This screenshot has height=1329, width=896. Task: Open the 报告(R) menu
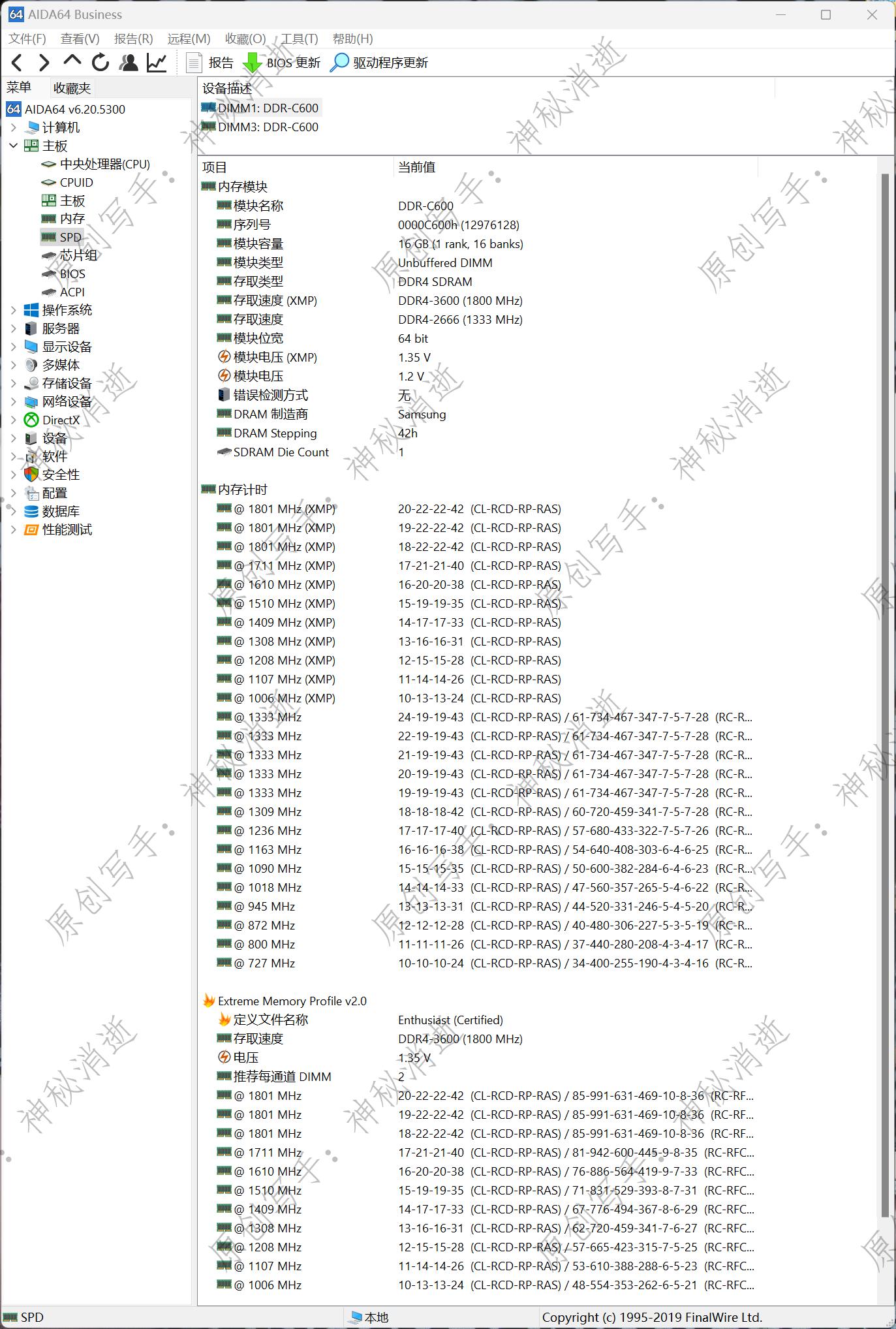tap(134, 39)
